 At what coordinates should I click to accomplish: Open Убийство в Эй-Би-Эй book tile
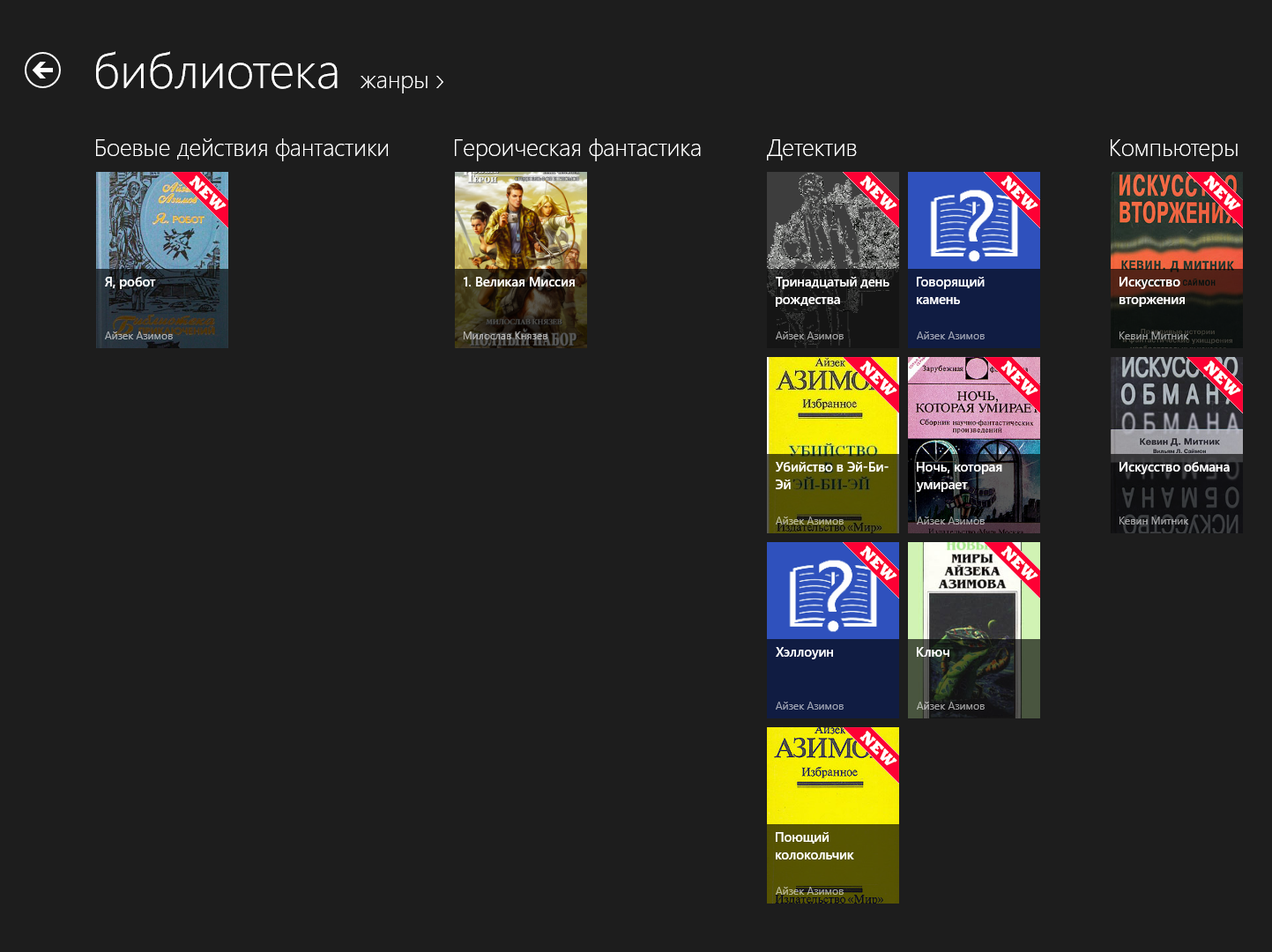point(833,445)
